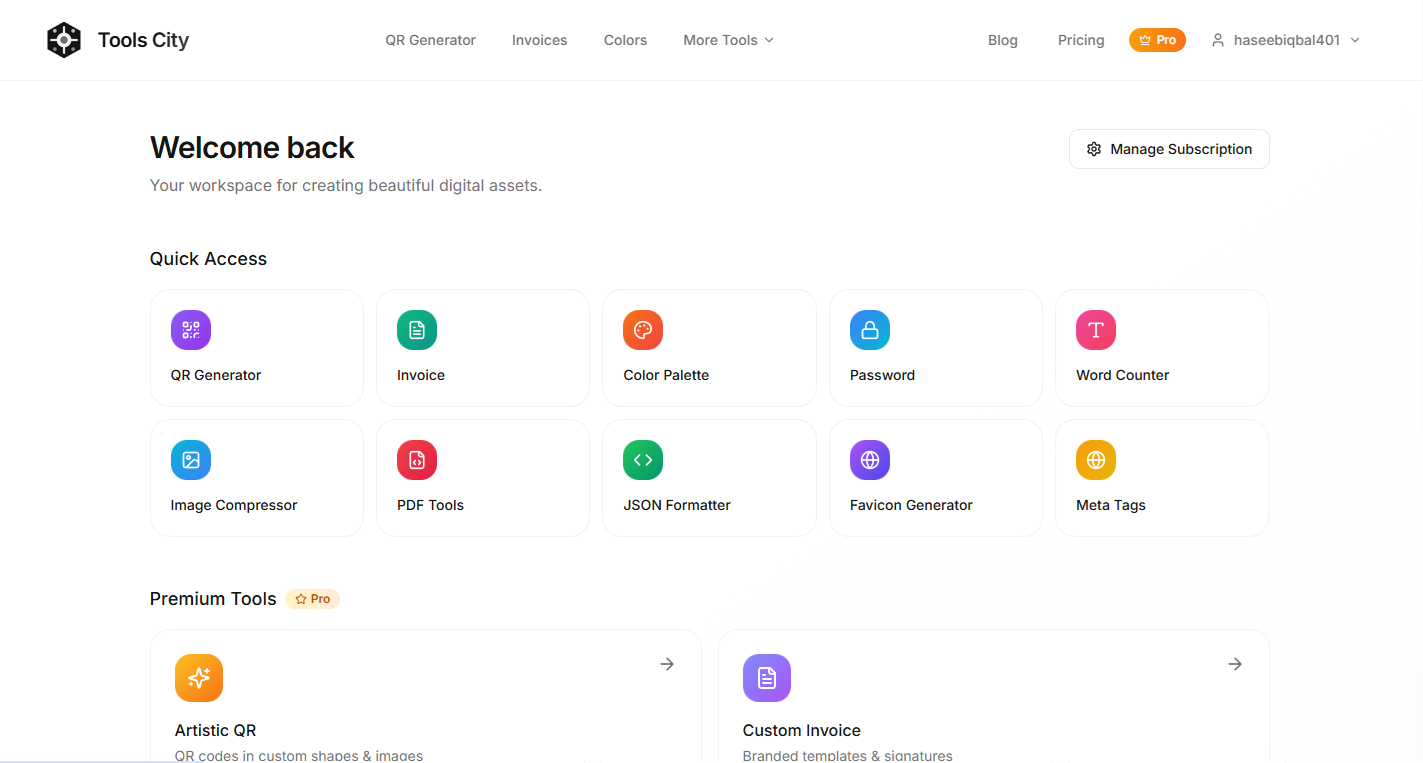The height and width of the screenshot is (763, 1423).
Task: Select the Color Palette icon
Action: (642, 329)
